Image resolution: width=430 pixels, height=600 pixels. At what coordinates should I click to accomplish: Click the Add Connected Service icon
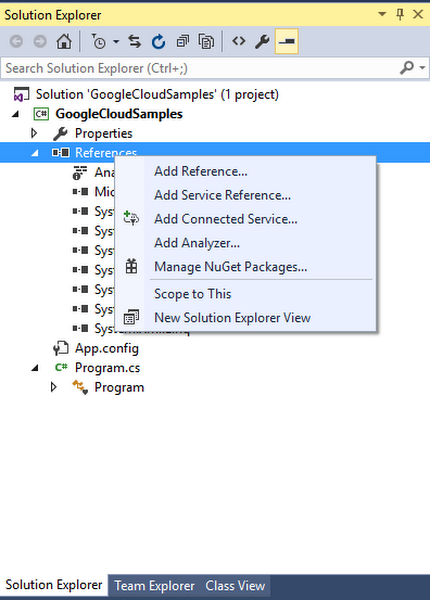131,218
